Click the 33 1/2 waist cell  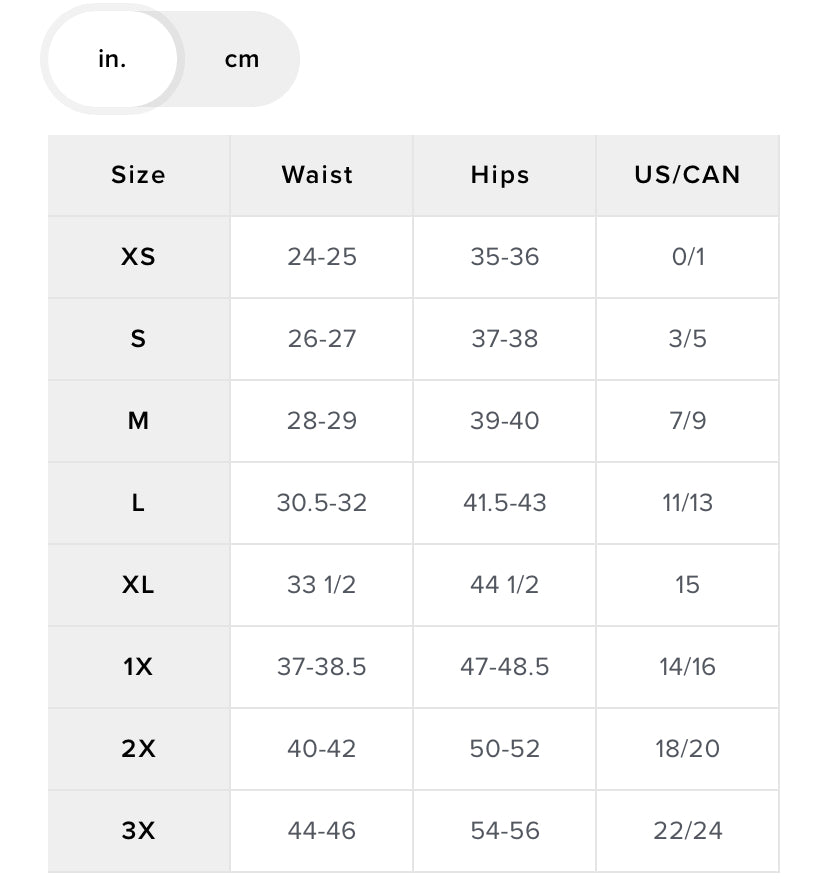tap(322, 585)
